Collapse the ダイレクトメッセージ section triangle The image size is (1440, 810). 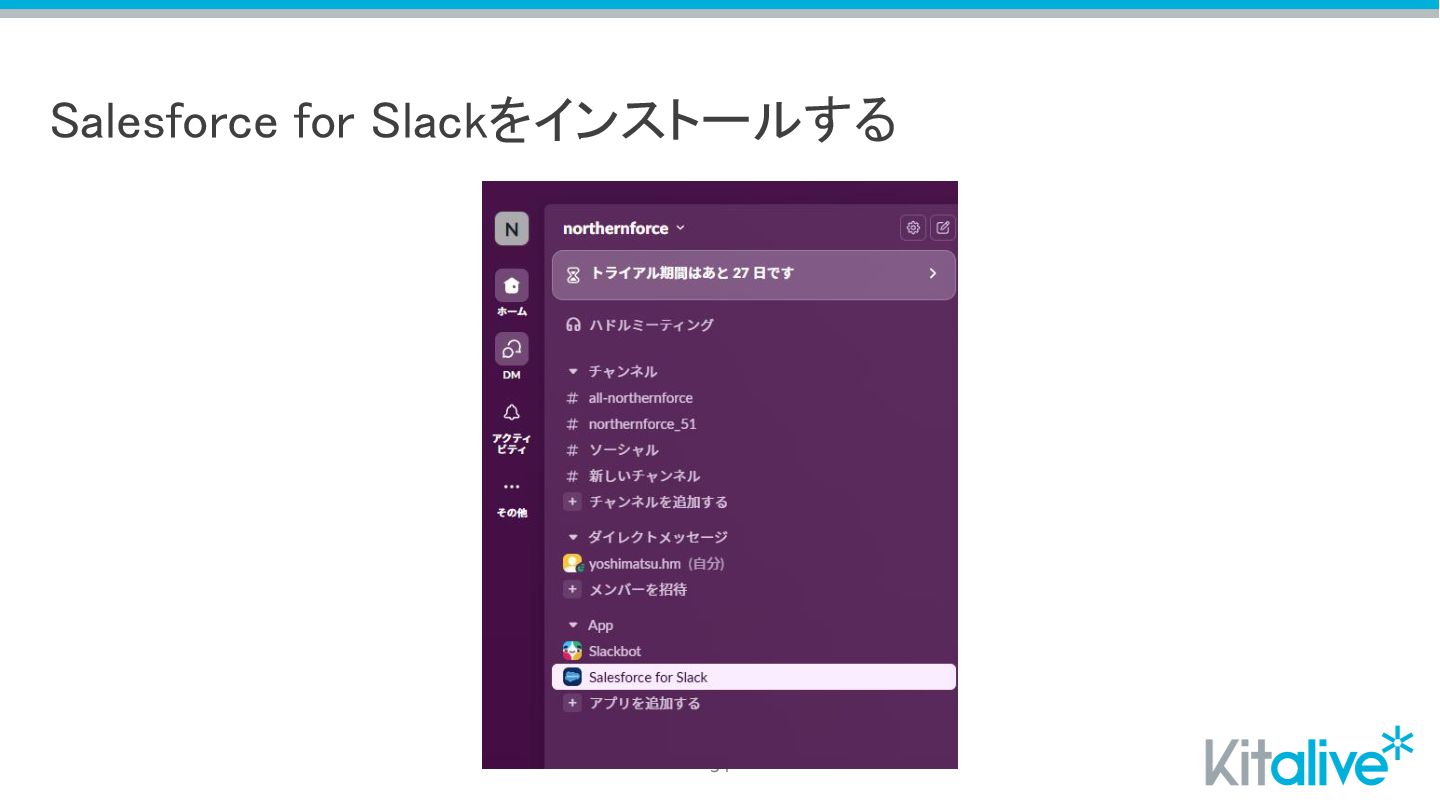tap(573, 538)
